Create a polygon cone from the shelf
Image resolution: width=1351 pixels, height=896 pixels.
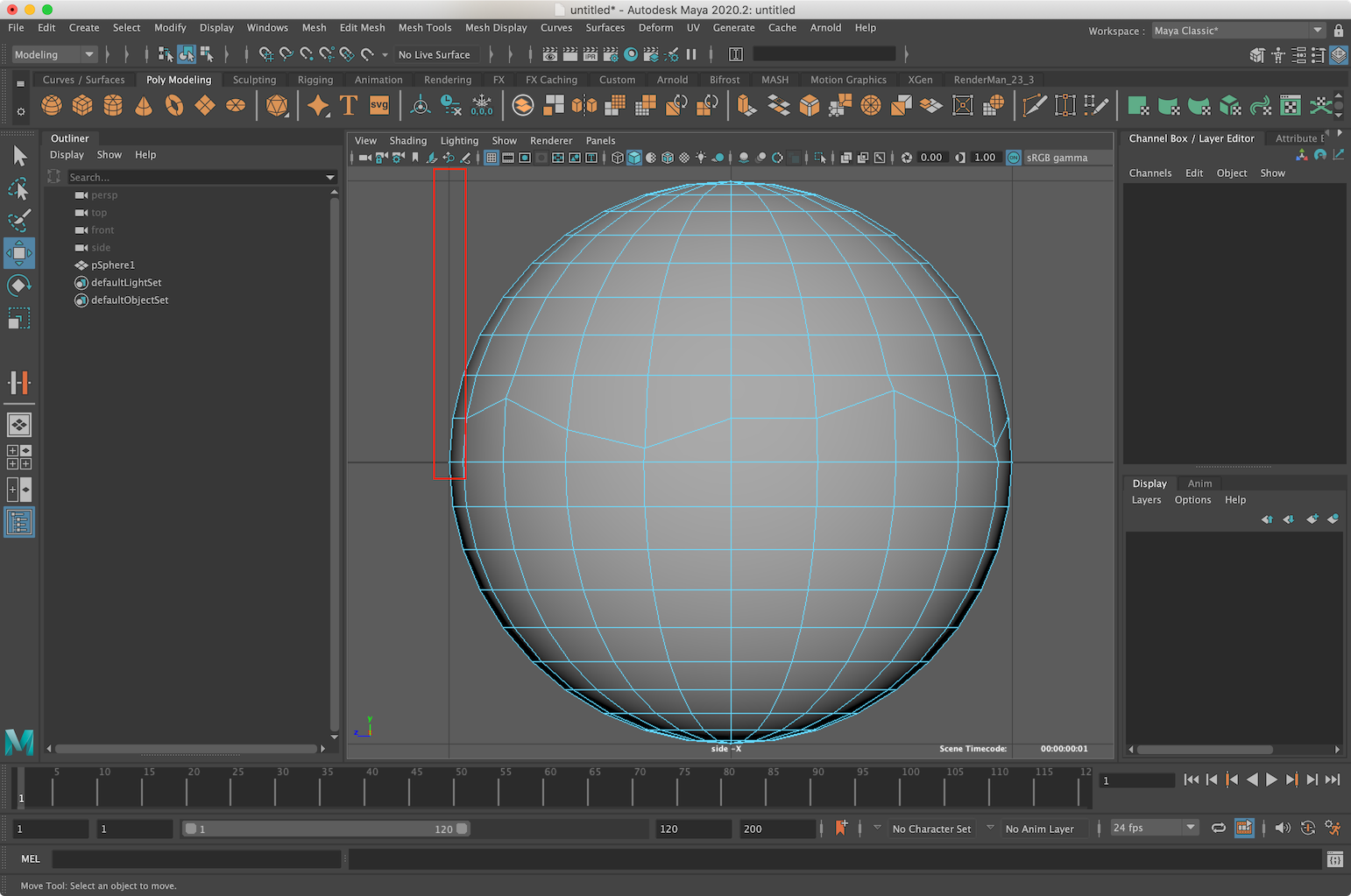click(143, 105)
